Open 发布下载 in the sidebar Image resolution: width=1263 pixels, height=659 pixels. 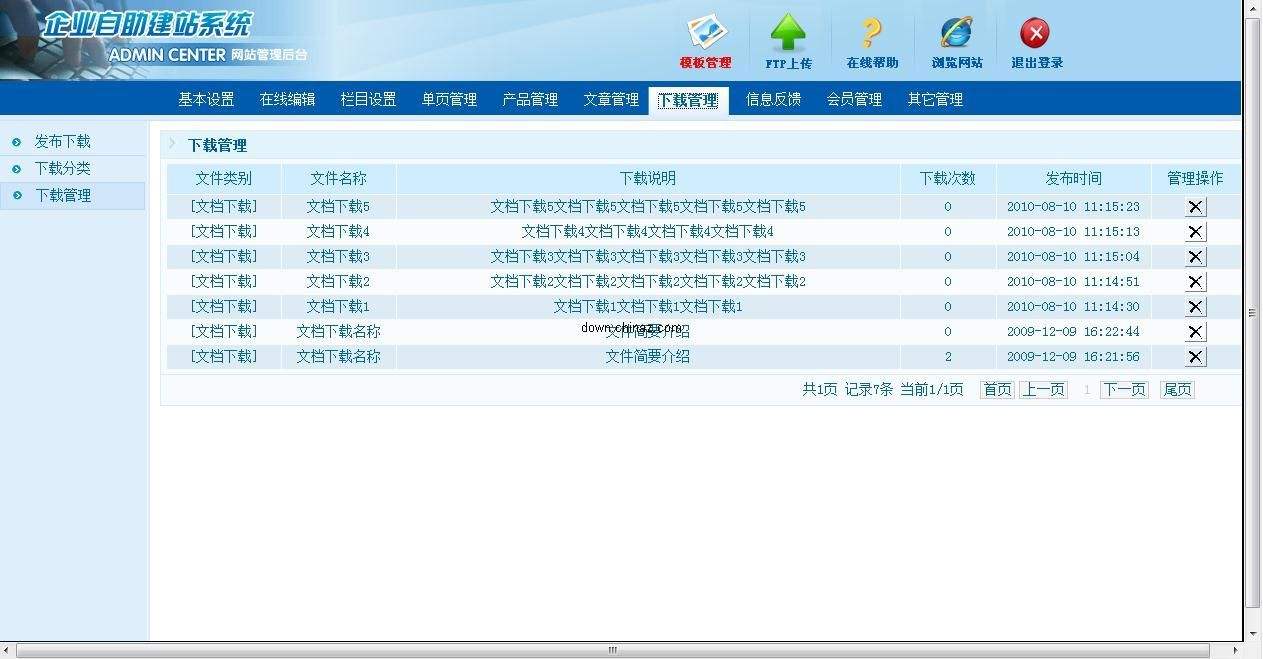[62, 142]
